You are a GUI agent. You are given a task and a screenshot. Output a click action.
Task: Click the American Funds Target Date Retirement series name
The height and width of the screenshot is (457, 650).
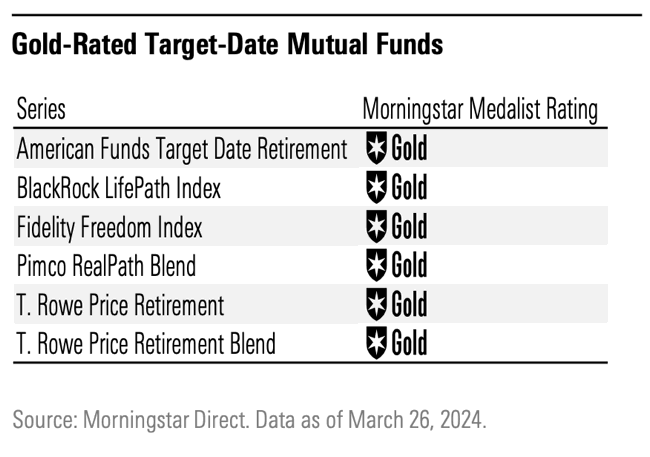182,149
